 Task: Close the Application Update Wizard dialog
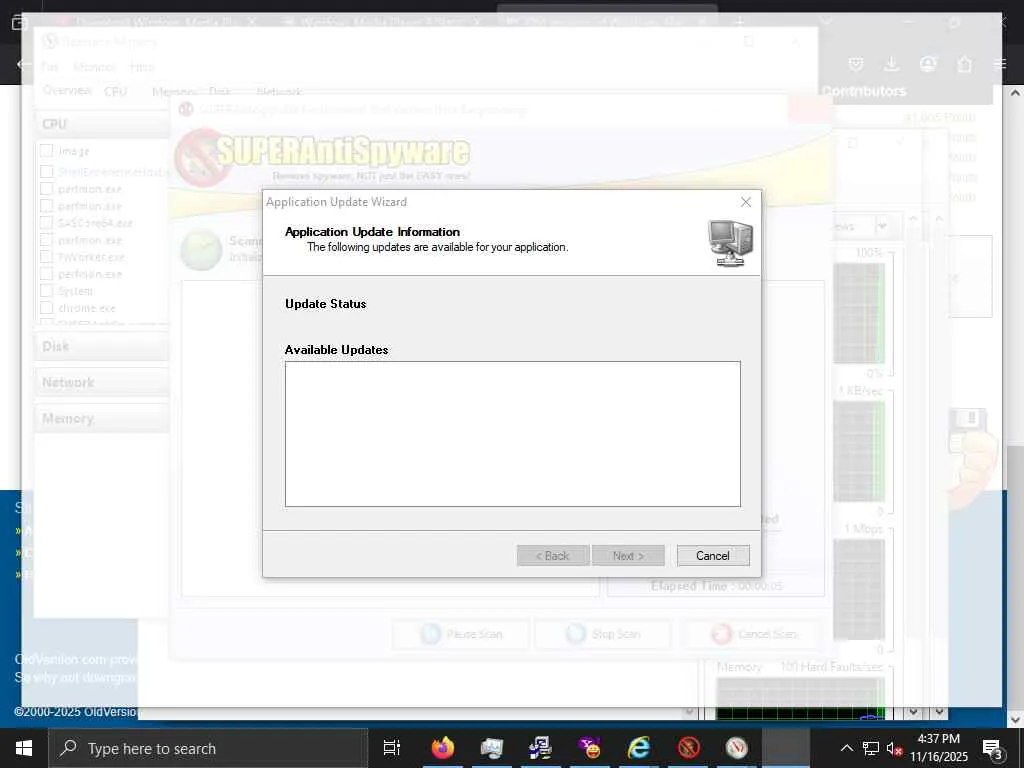point(746,202)
